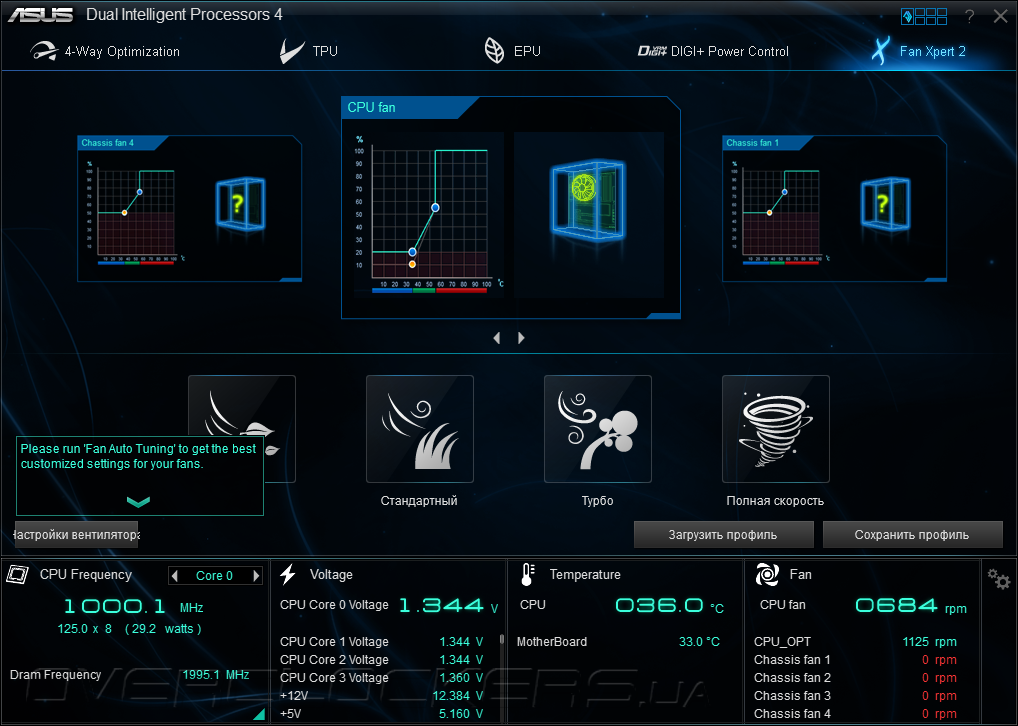Select the Silent fan mode leaf icon
Viewport: 1018px width, 726px height.
point(242,429)
